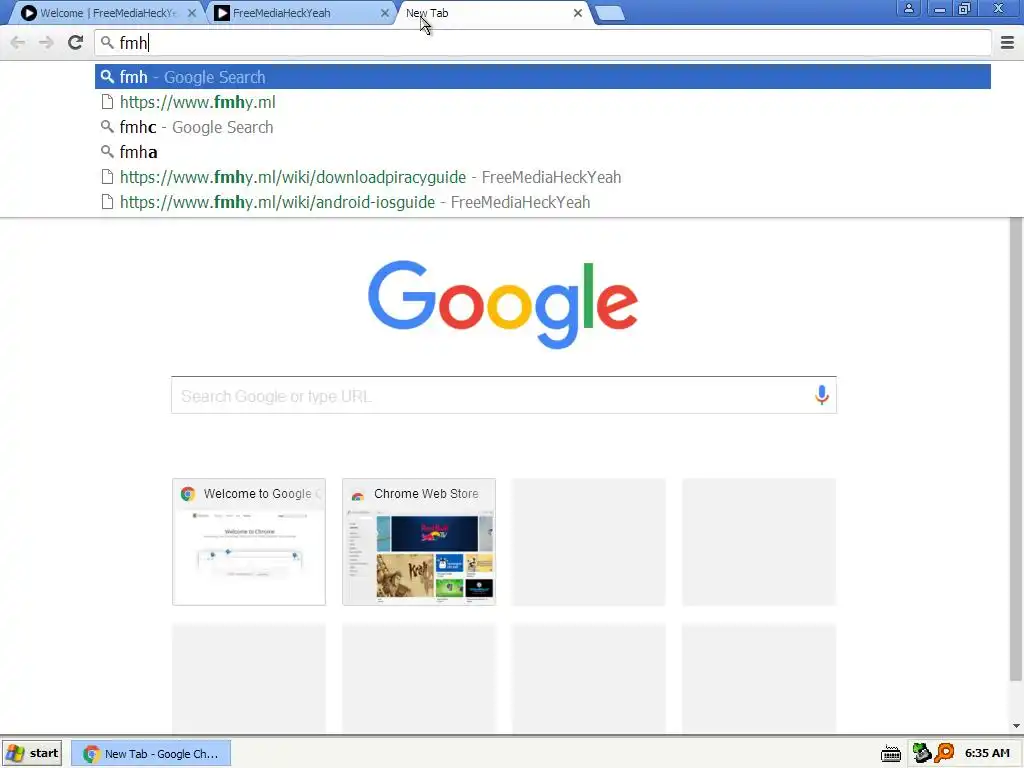This screenshot has height=768, width=1024.
Task: Pick the 'fmhc - Google Search' suggestion
Action: (x=543, y=127)
